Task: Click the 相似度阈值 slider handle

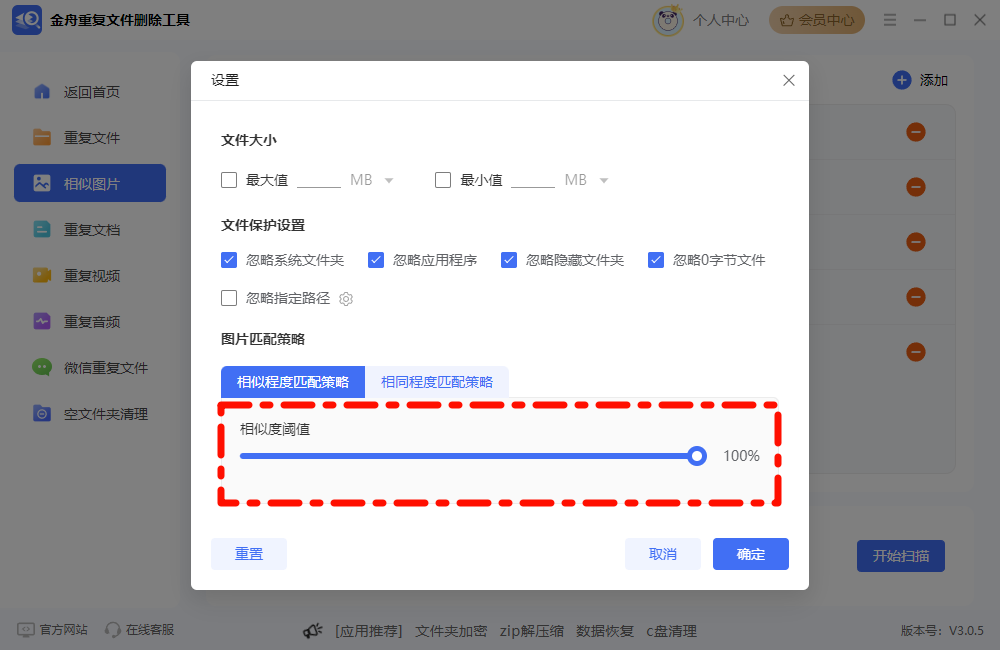Action: pyautogui.click(x=697, y=456)
